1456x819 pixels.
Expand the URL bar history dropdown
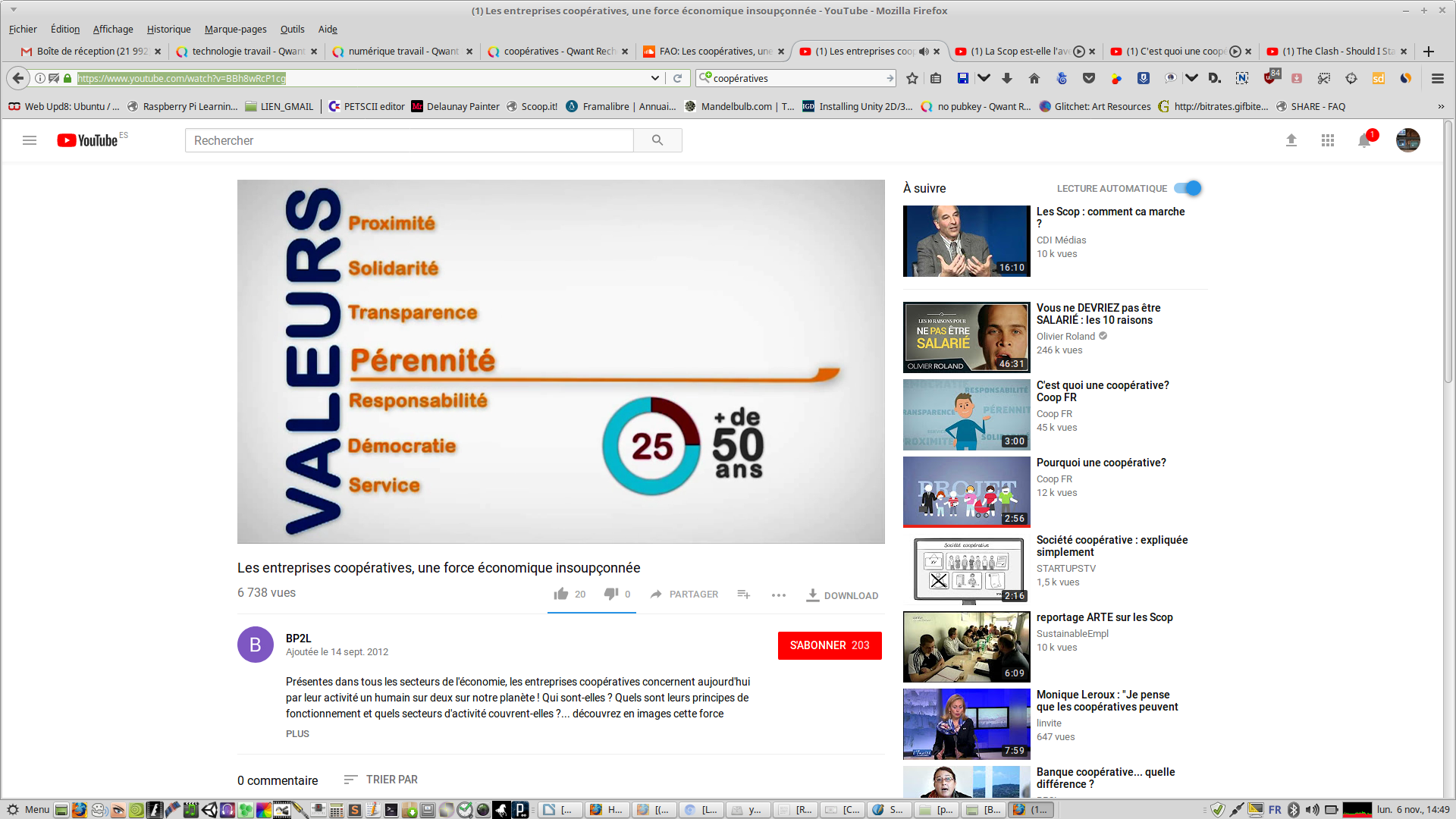point(655,78)
